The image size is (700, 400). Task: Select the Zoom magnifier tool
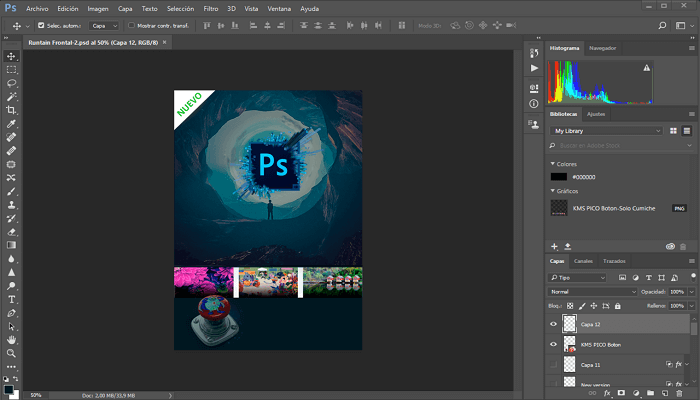tap(12, 353)
